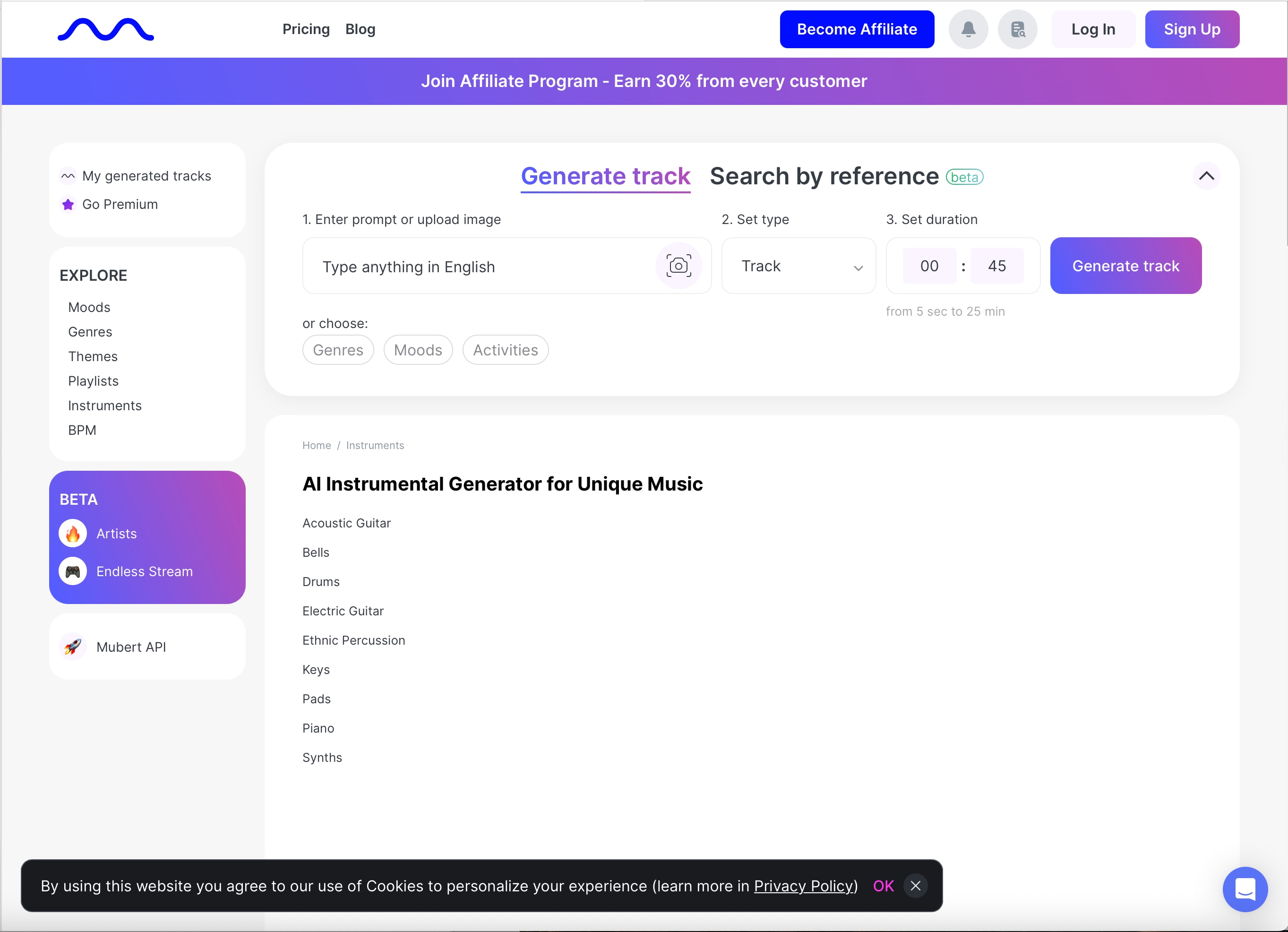Open Moods in Explore sidebar

point(89,307)
